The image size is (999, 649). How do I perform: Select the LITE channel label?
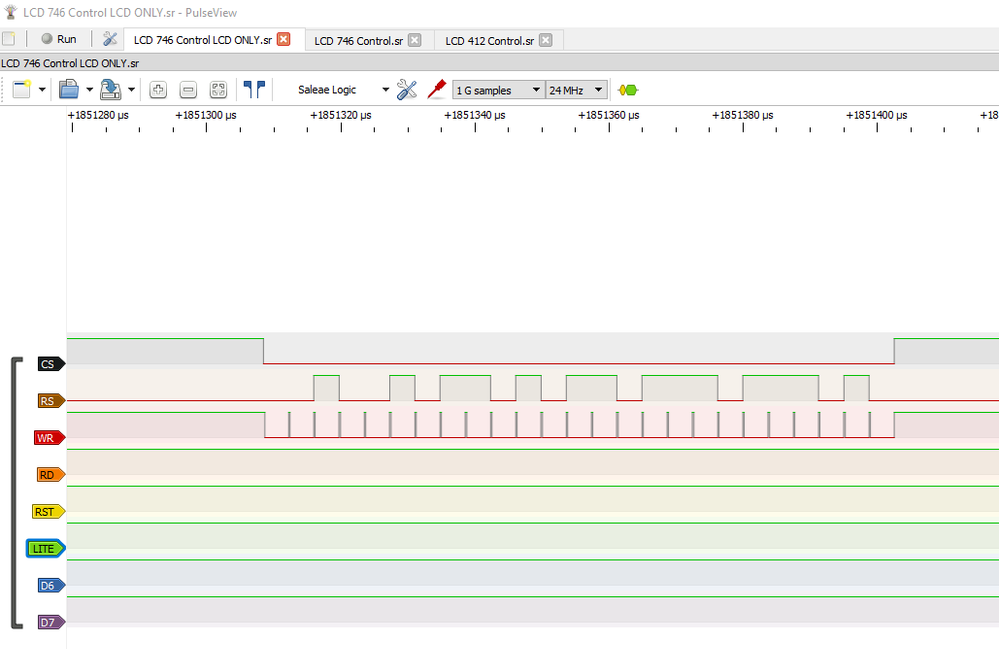(x=46, y=548)
